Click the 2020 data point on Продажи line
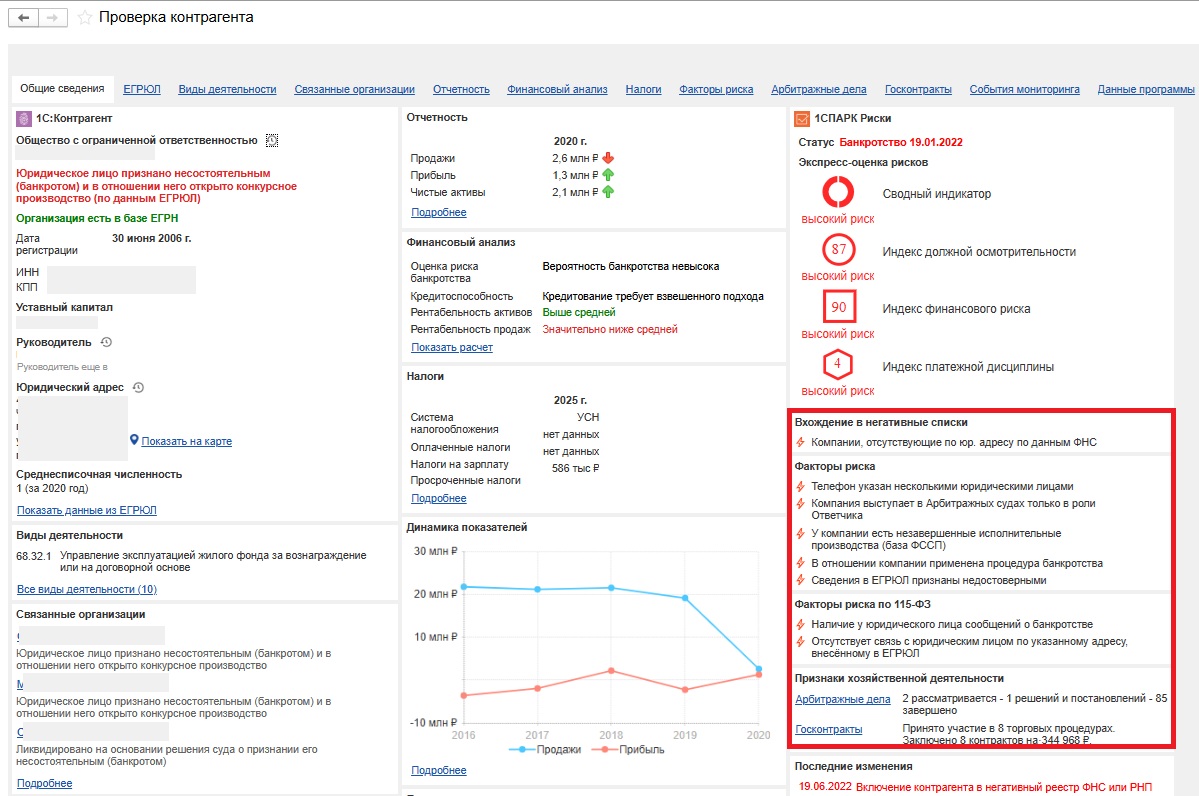This screenshot has height=796, width=1199. coord(758,669)
